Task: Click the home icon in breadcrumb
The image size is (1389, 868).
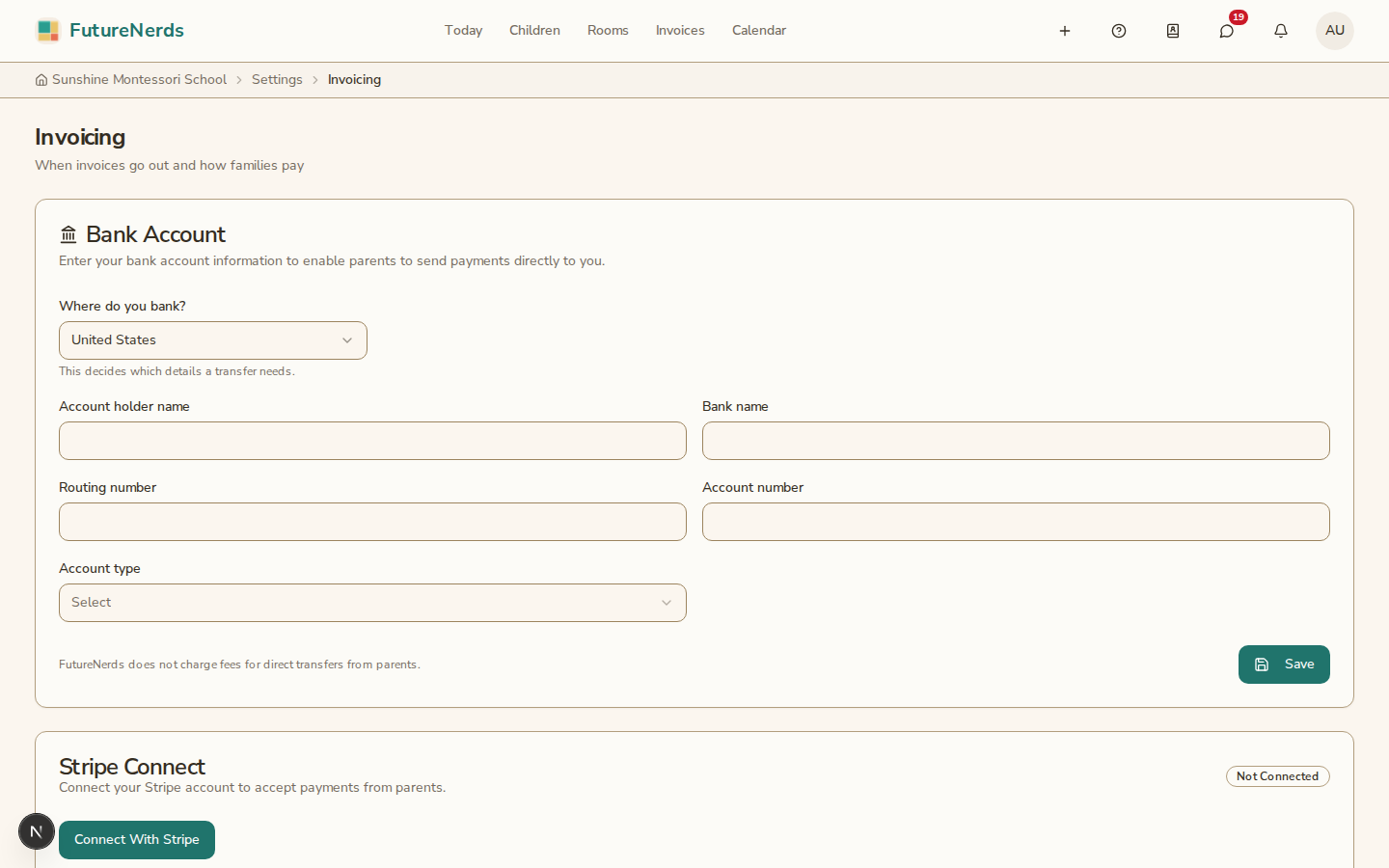Action: [x=41, y=80]
